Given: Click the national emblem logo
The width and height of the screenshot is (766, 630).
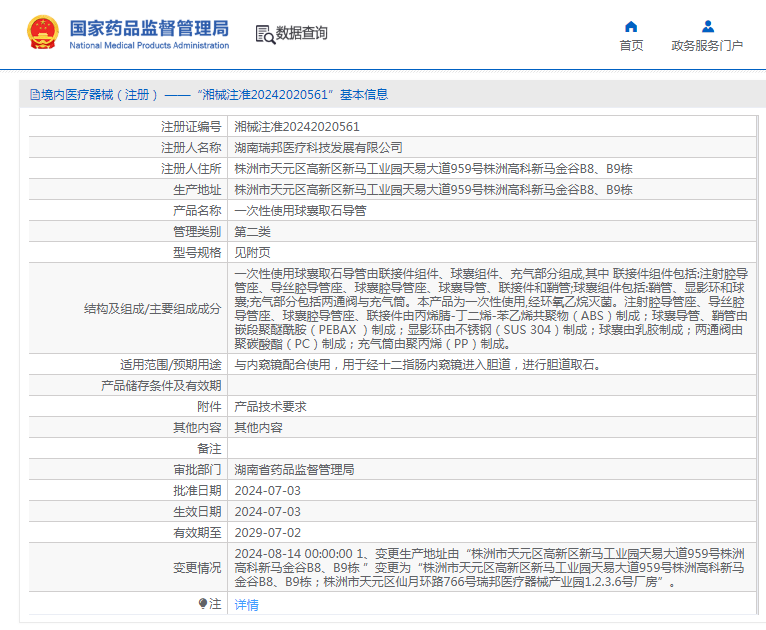Looking at the screenshot, I should click(x=43, y=32).
